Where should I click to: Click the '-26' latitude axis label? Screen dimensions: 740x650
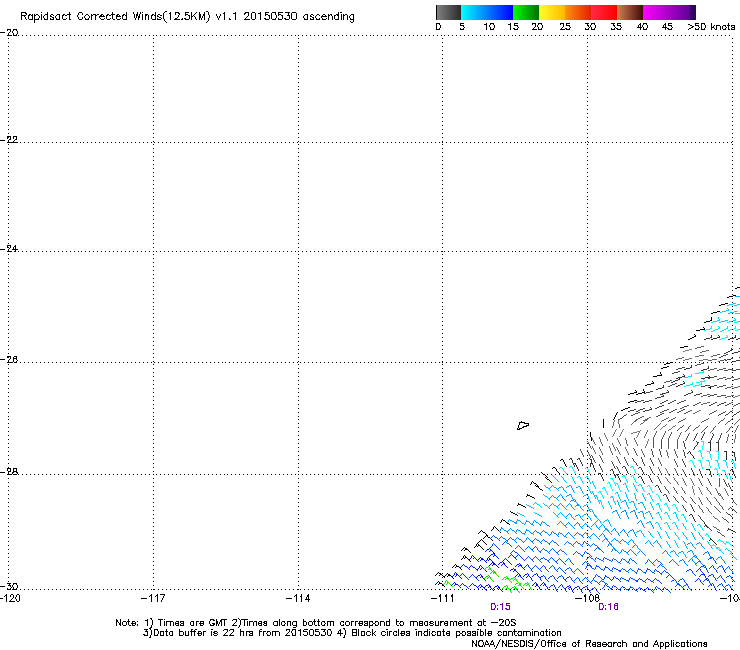click(x=9, y=360)
